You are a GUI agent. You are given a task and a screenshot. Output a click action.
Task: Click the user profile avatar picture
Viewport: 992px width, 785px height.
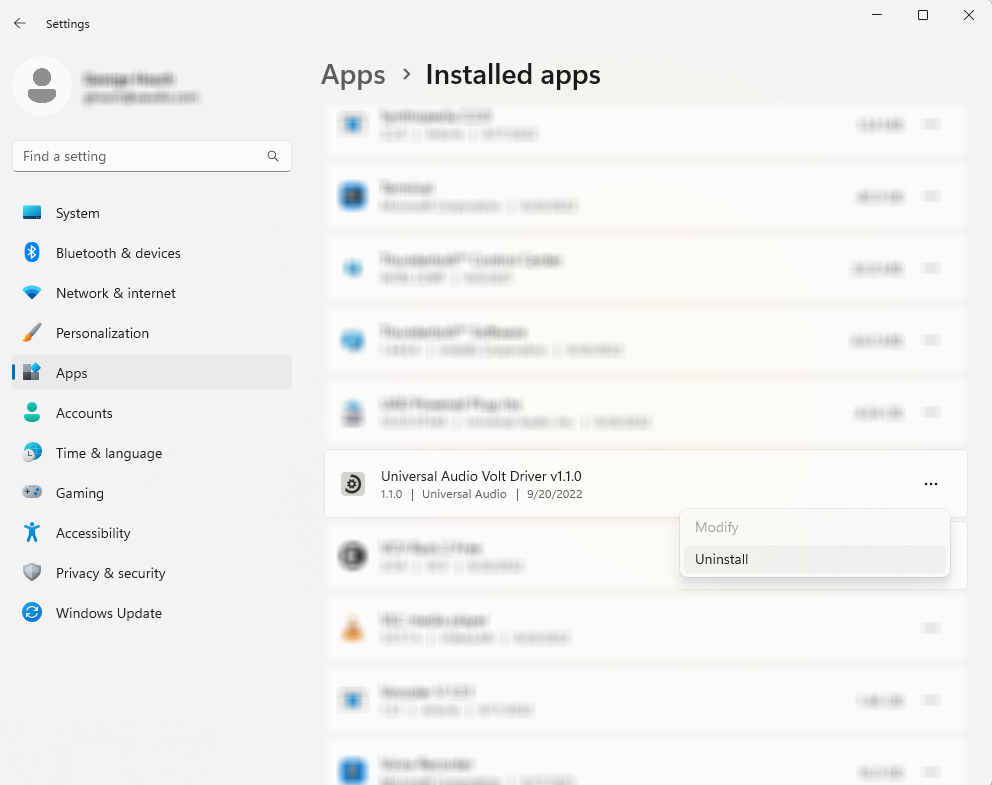[x=42, y=86]
